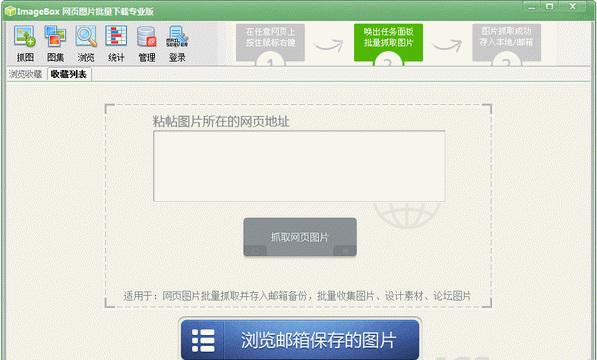Open the 抓图 capture tool
The image size is (597, 360).
(x=25, y=43)
